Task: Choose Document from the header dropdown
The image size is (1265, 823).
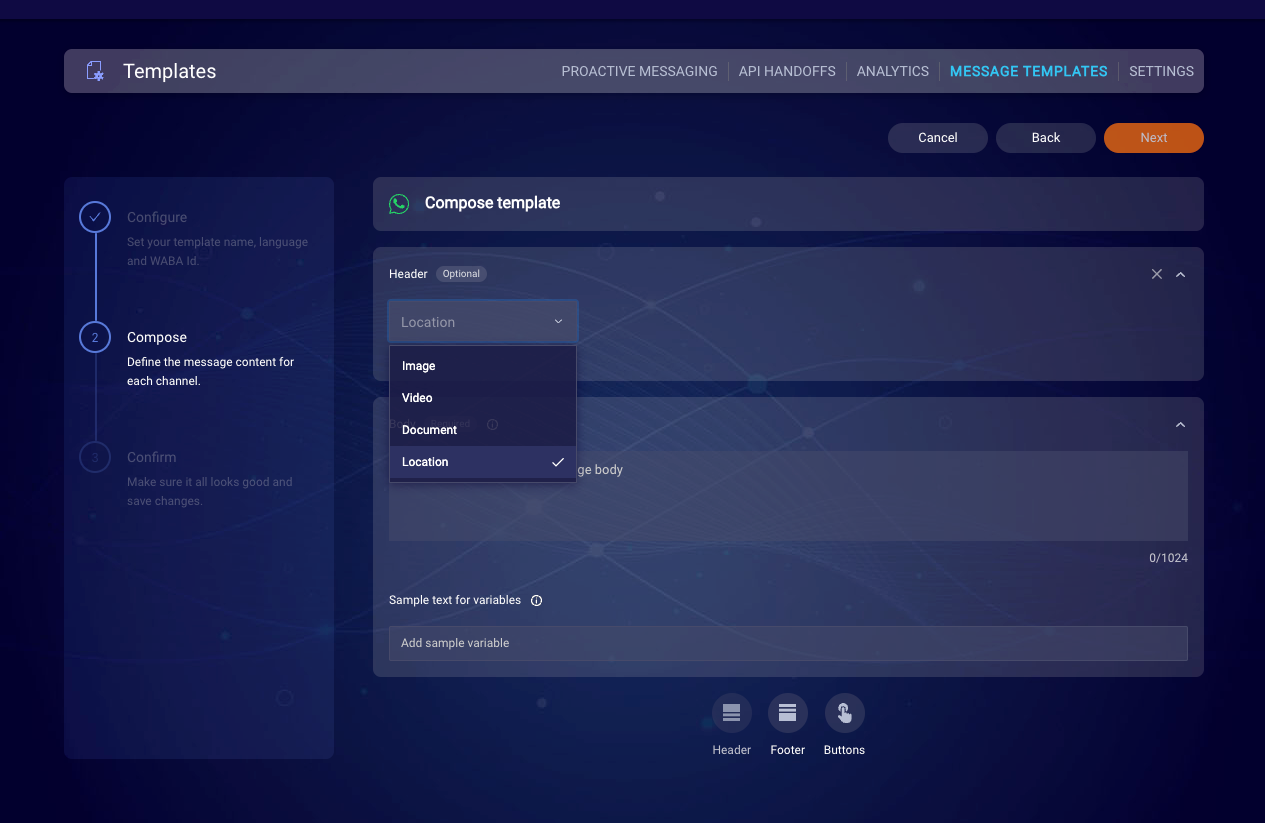Action: pos(483,430)
